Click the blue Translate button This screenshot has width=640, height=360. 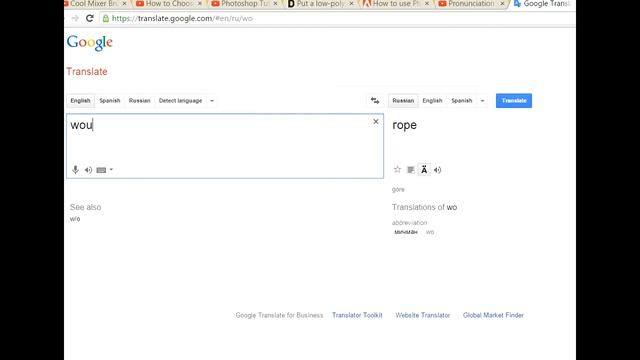514,100
